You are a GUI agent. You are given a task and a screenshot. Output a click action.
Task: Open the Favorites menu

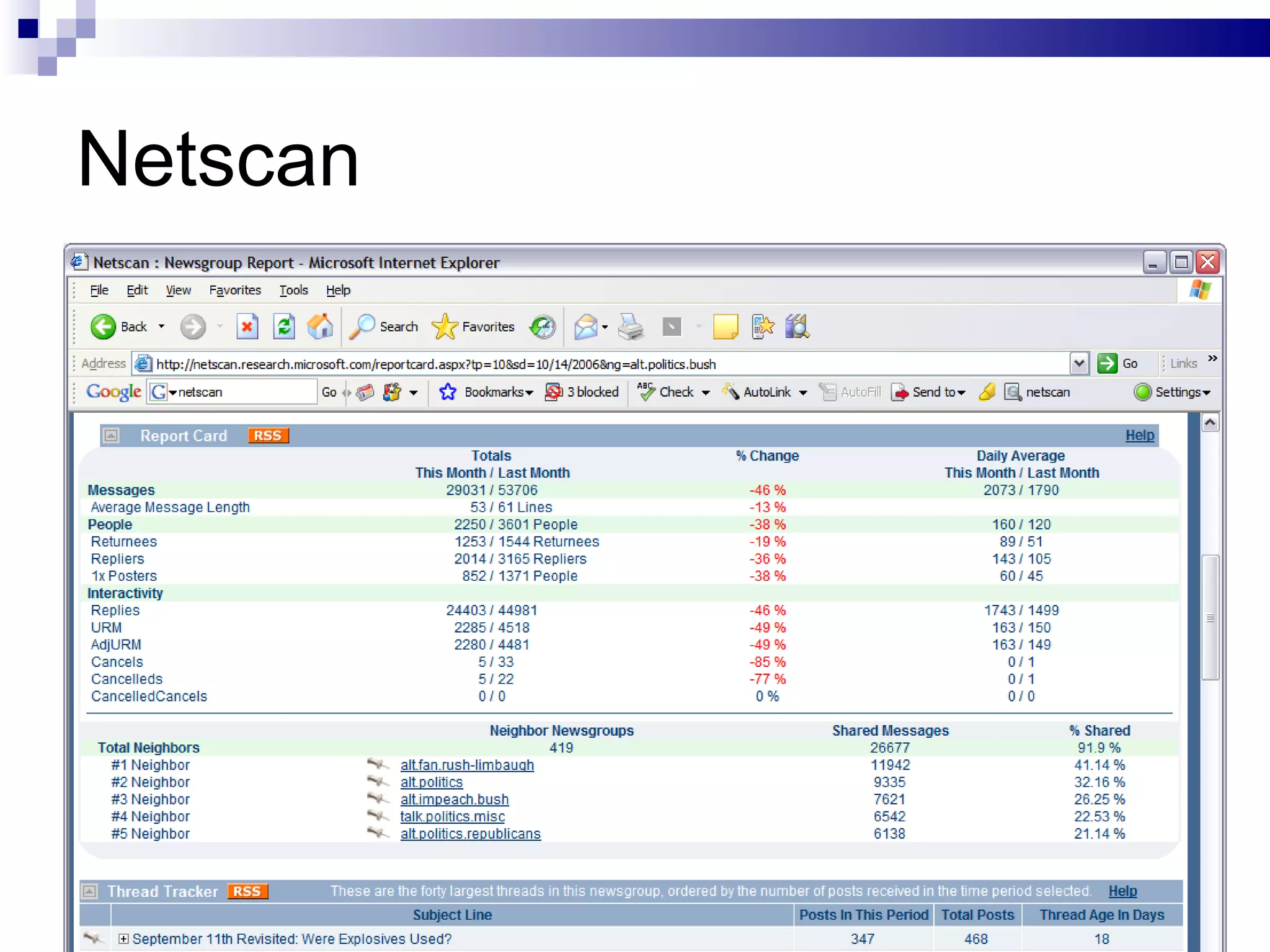pos(235,290)
